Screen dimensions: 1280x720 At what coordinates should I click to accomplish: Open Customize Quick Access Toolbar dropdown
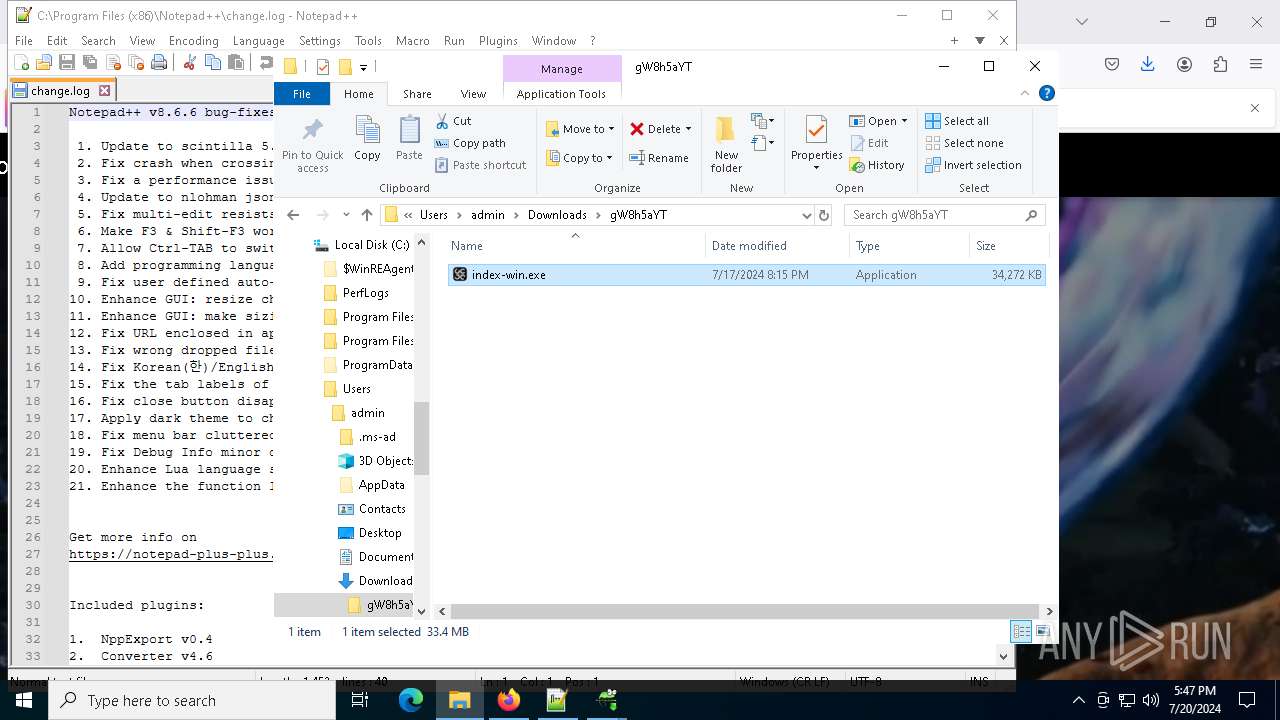coord(363,67)
